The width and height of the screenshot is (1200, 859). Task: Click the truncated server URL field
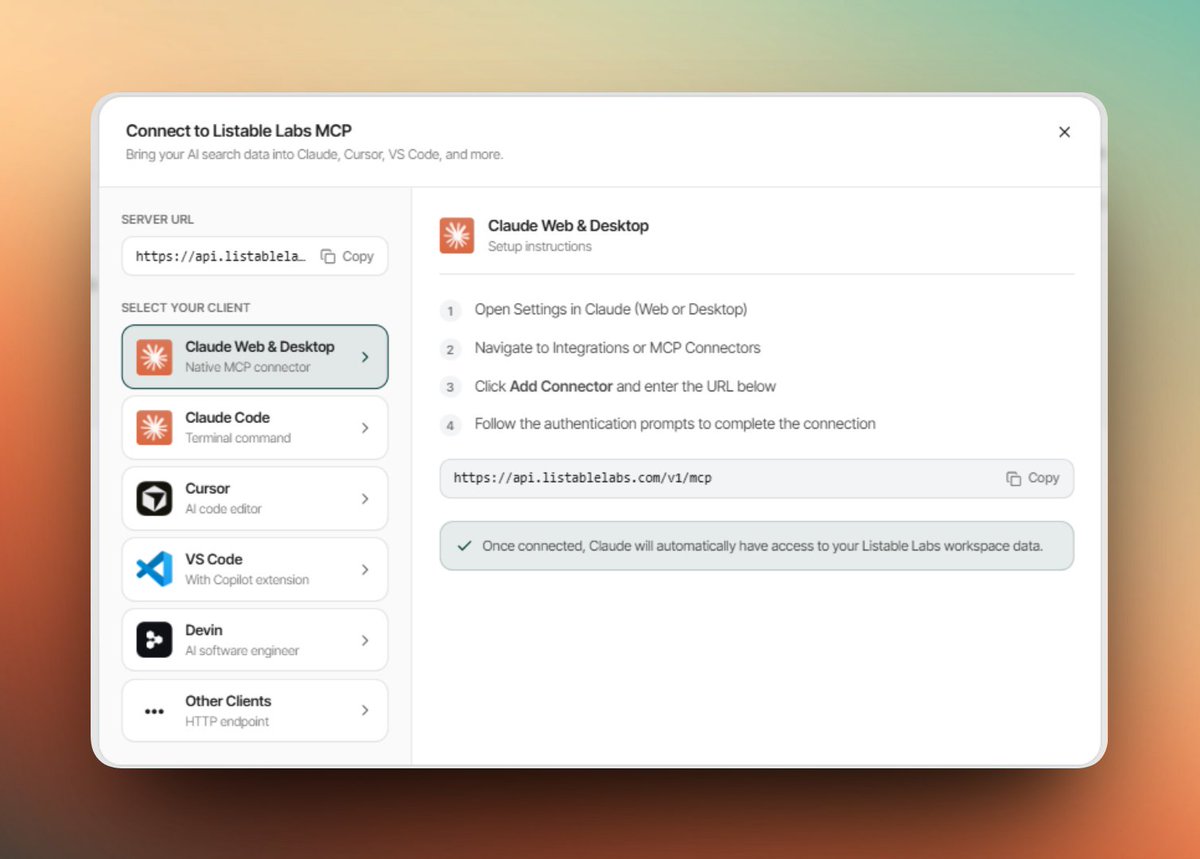click(x=255, y=256)
